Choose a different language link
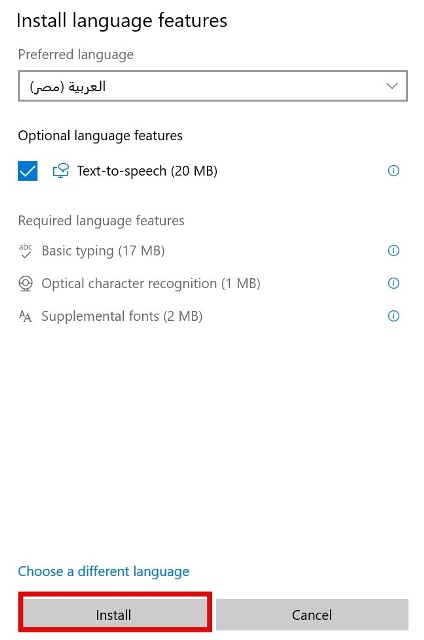424x640 pixels. pos(104,571)
